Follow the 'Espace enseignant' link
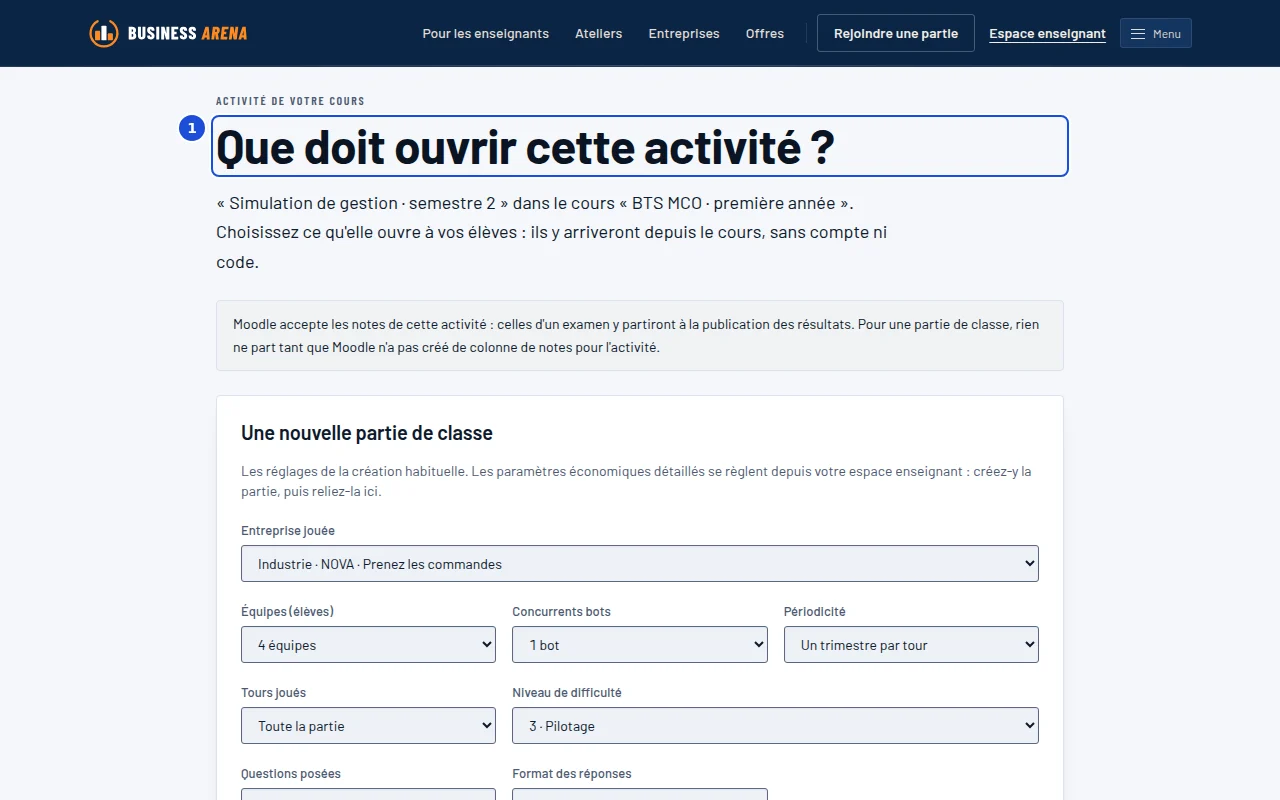The width and height of the screenshot is (1280, 800). point(1047,33)
